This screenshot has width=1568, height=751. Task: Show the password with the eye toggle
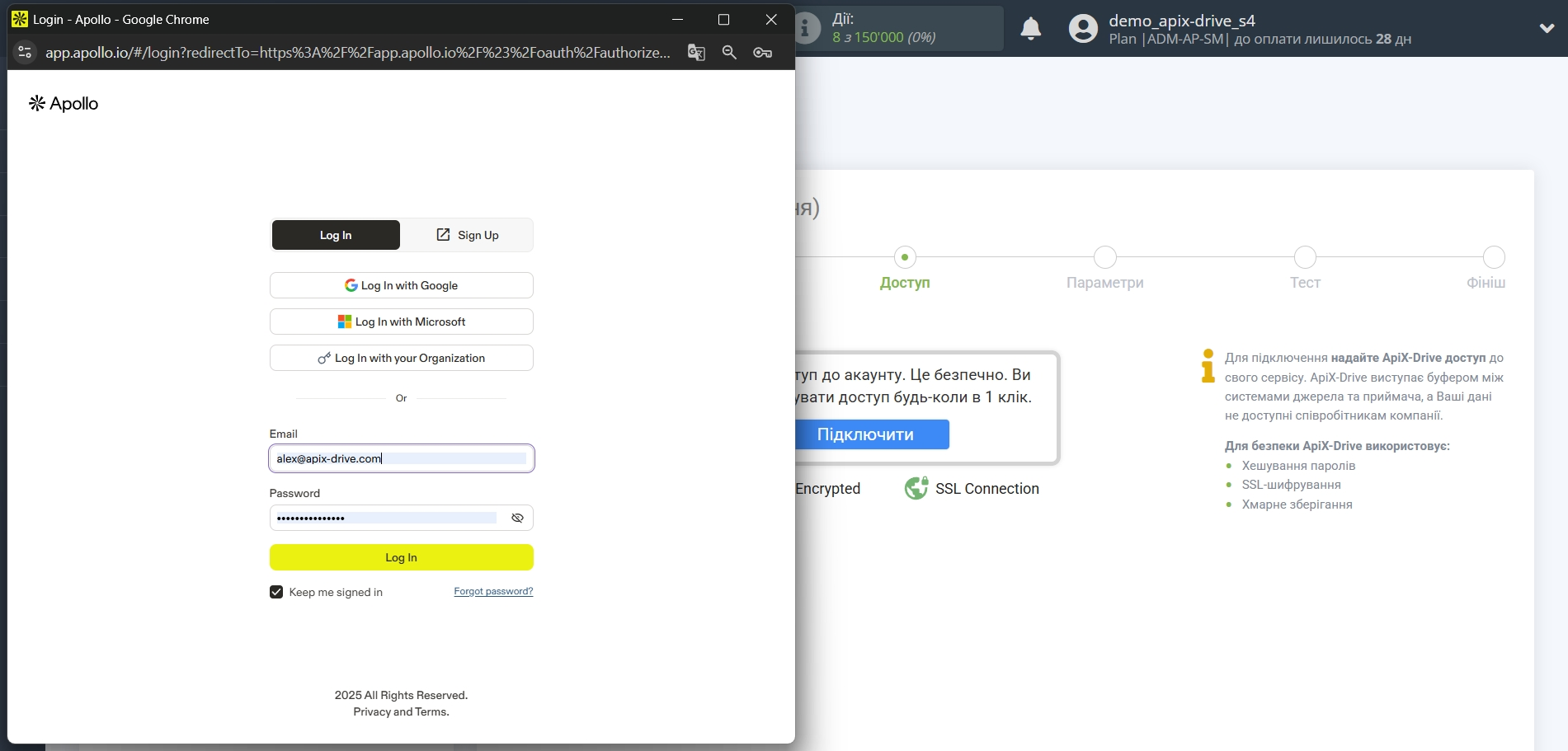click(x=517, y=518)
